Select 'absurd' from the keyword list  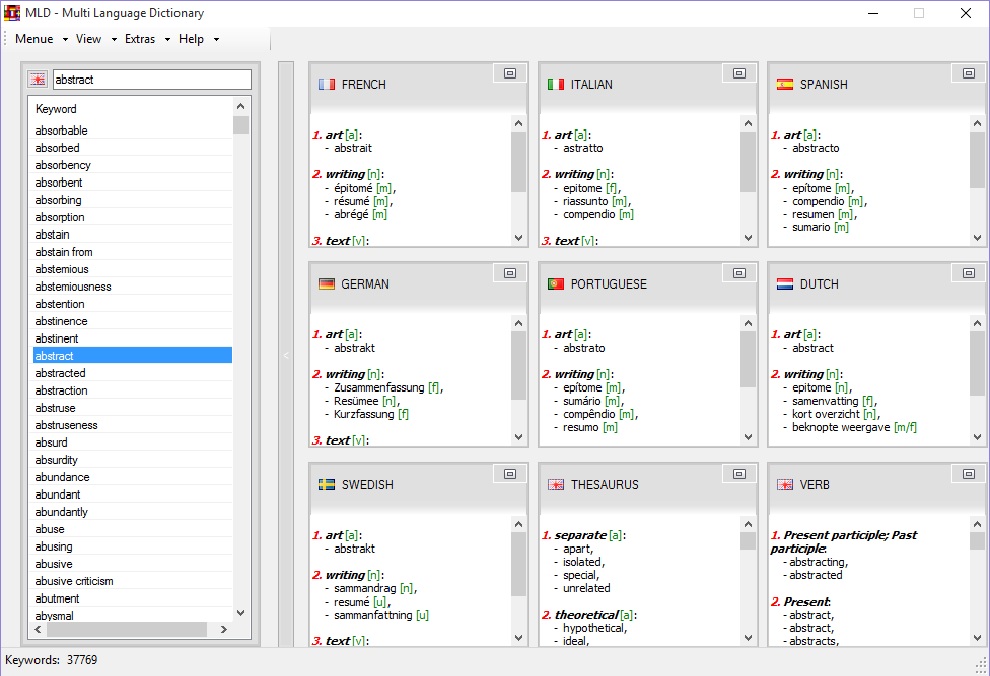52,443
